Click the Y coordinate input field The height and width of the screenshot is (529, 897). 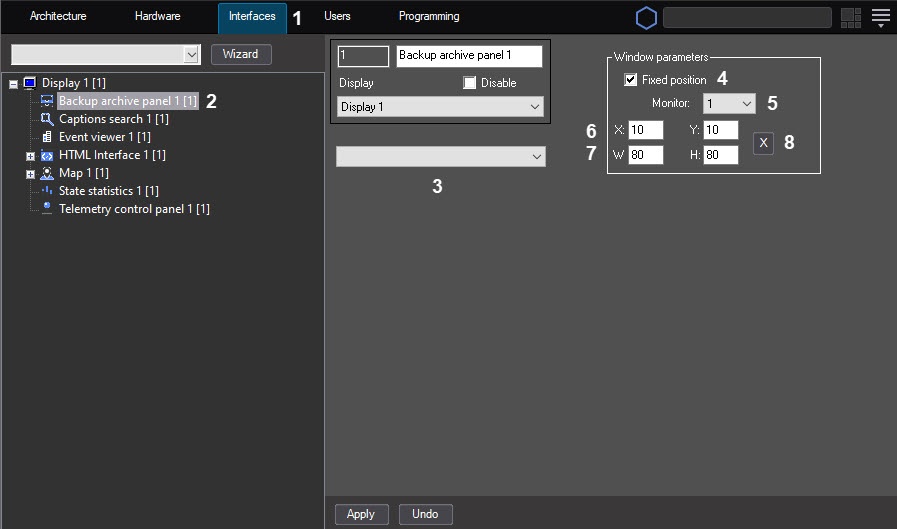(x=720, y=130)
